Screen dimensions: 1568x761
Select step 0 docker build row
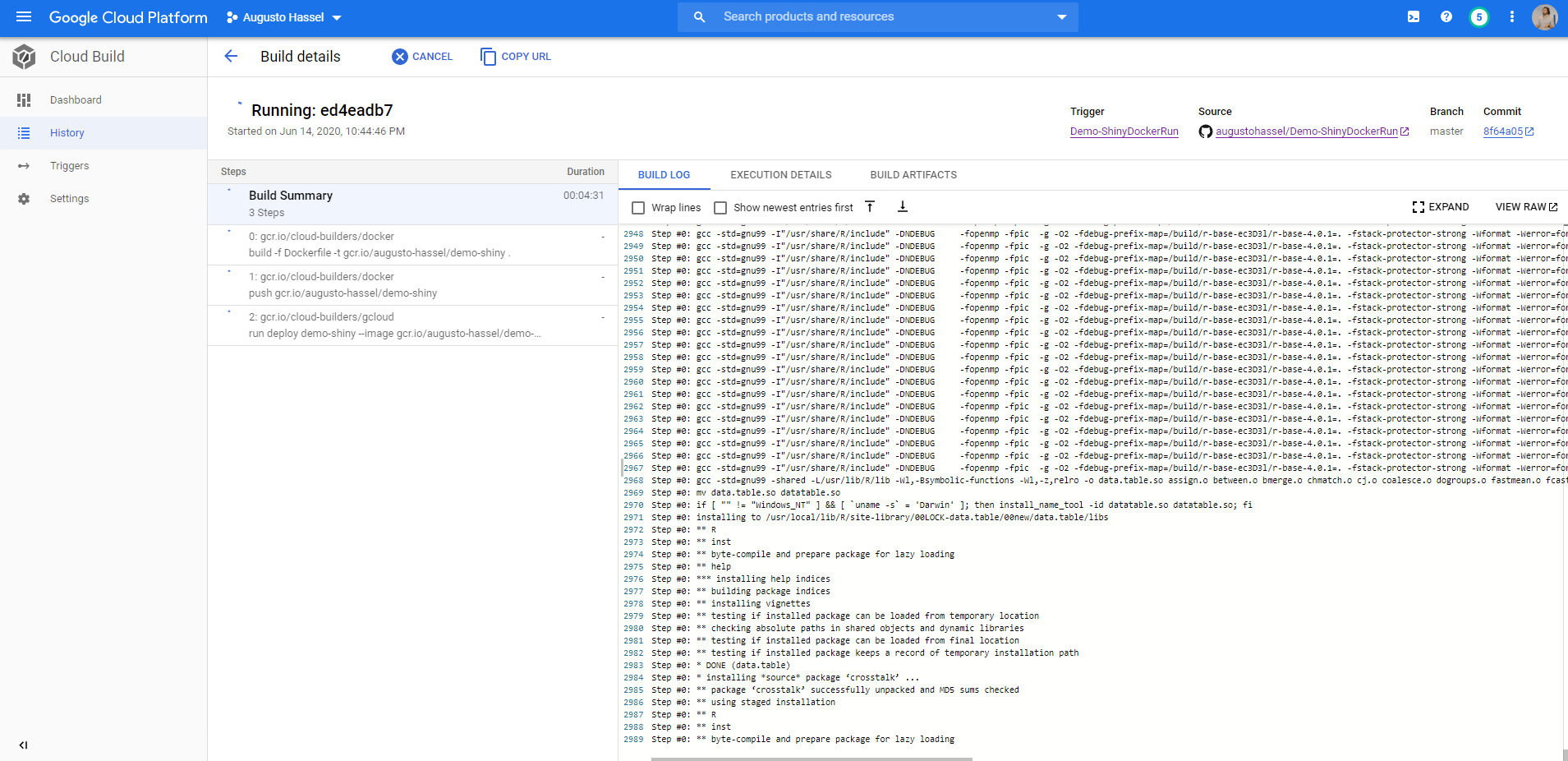click(x=412, y=245)
